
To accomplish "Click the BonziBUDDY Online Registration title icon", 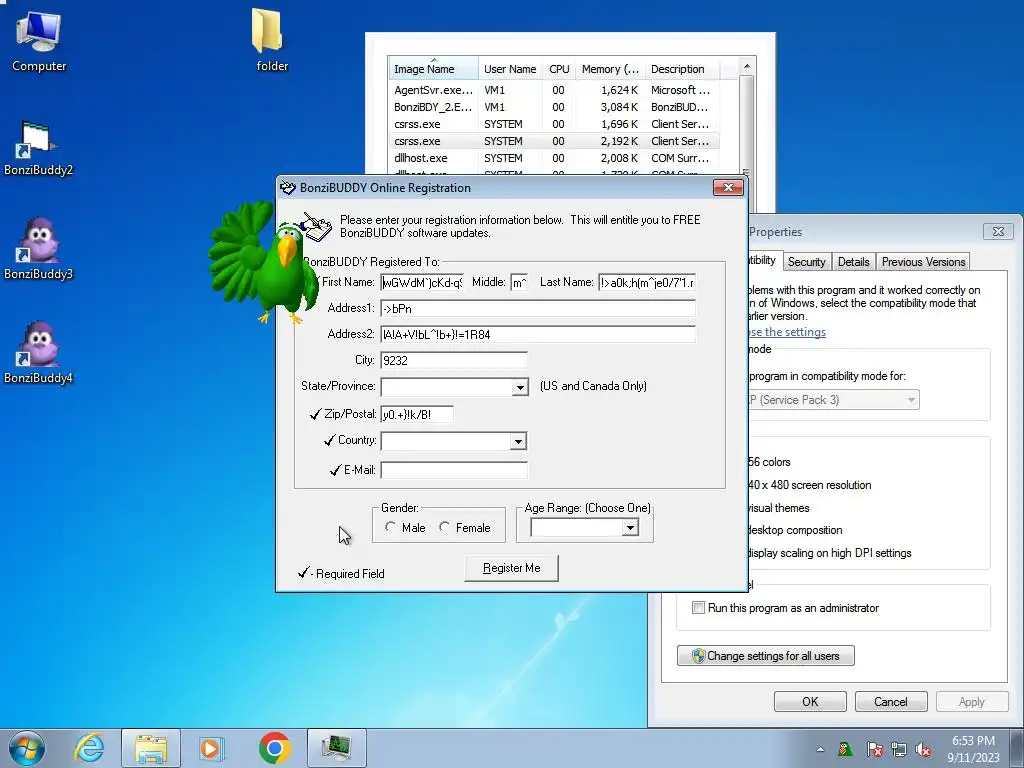I will tap(287, 188).
